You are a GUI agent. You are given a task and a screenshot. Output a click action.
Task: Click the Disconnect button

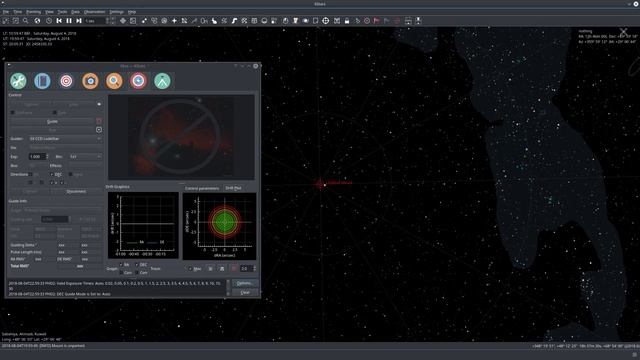coord(76,191)
